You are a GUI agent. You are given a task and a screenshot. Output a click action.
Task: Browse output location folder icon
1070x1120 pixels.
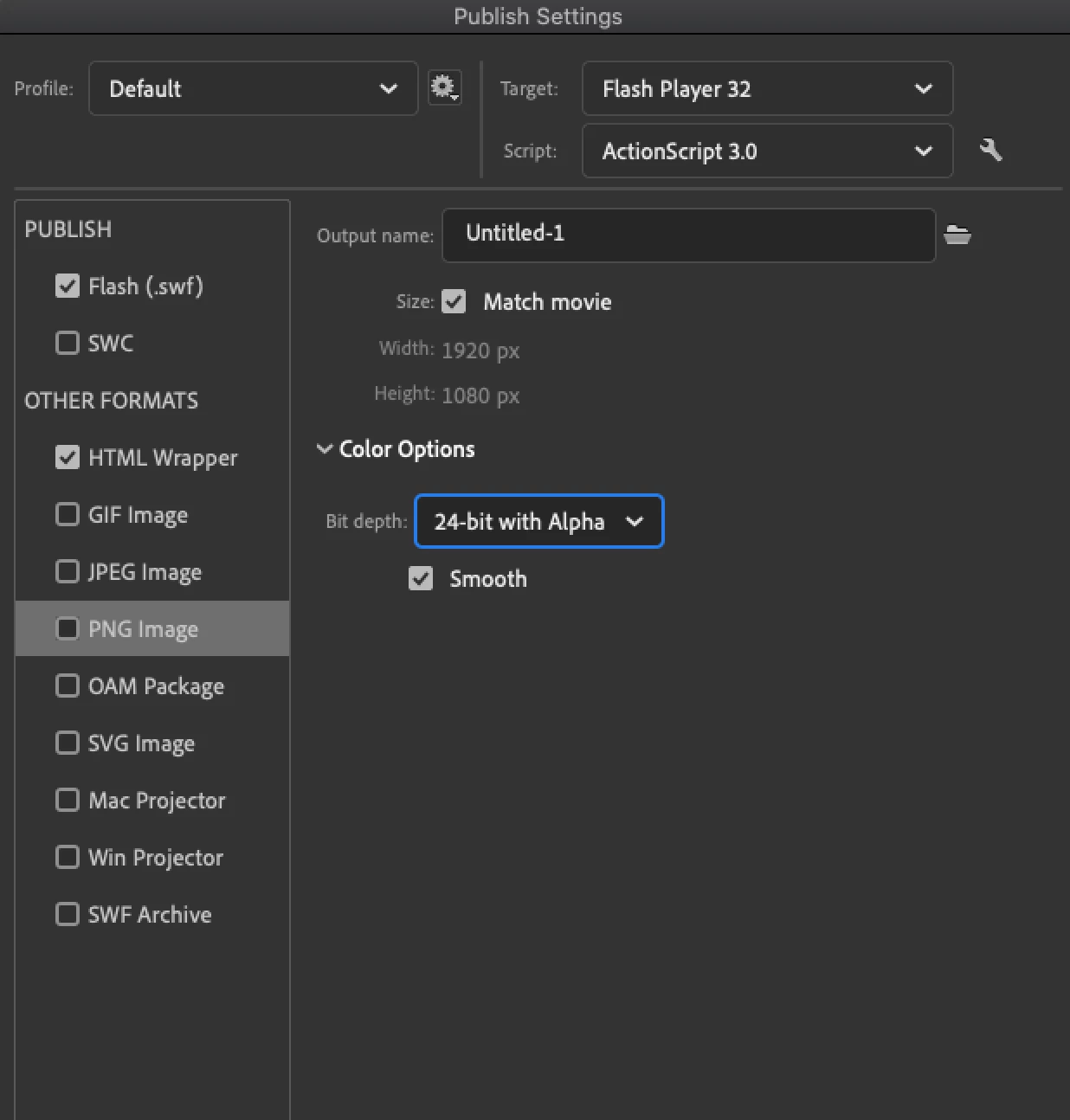tap(957, 235)
